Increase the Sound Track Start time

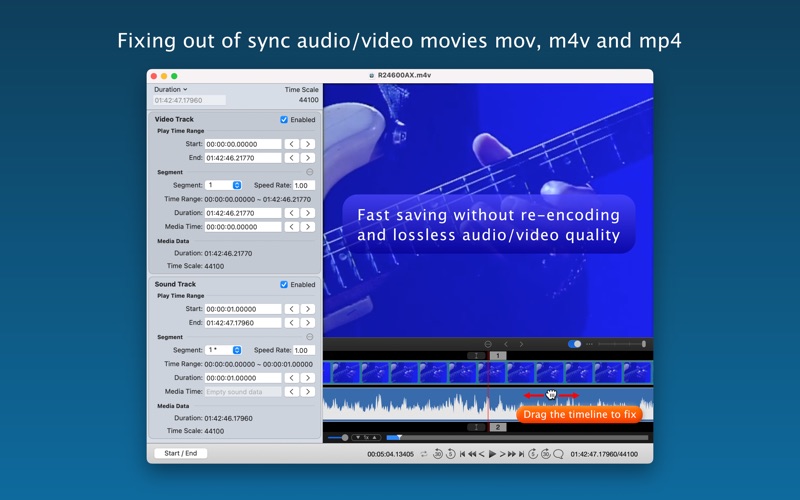308,309
